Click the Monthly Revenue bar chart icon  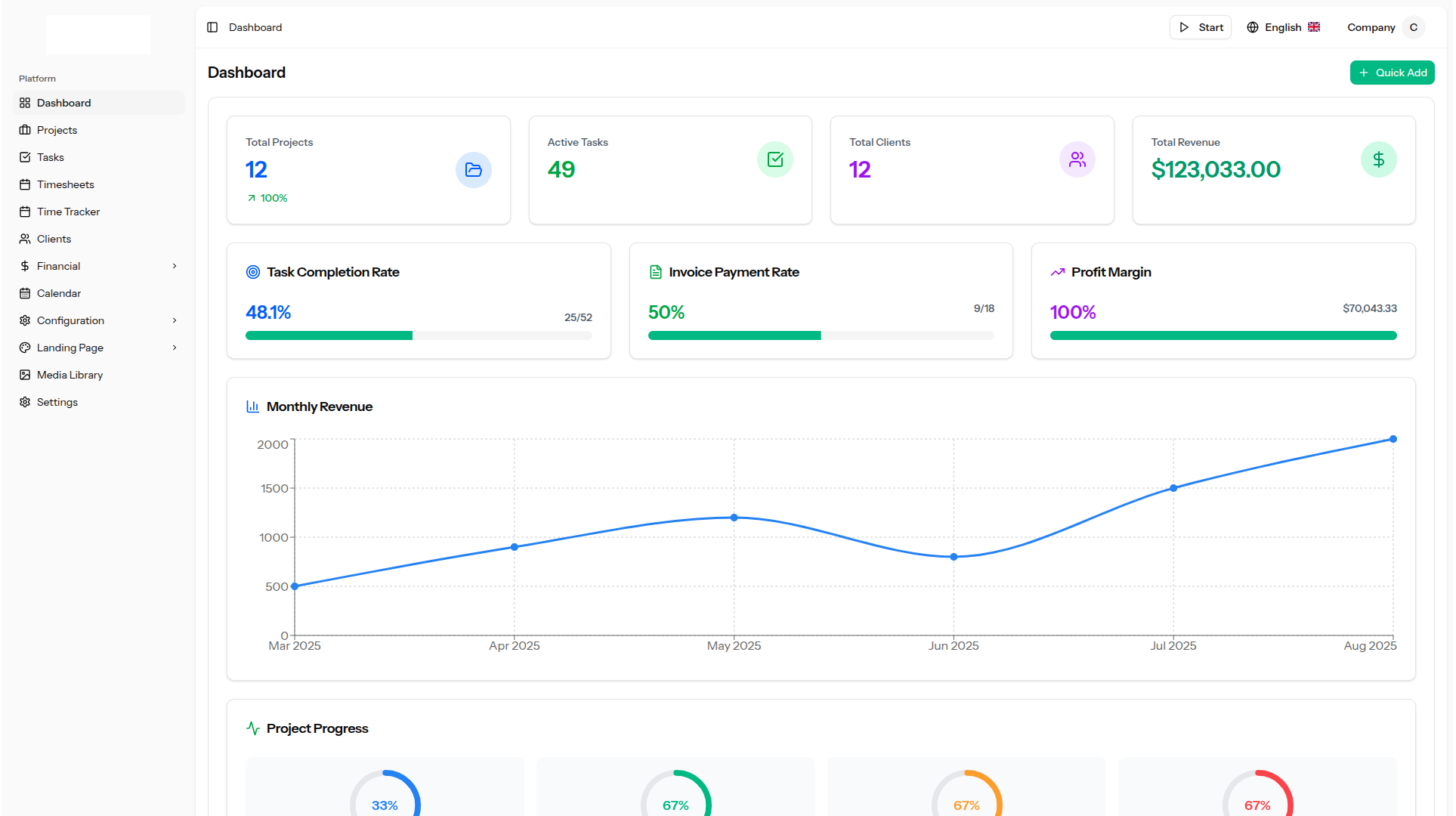(253, 406)
